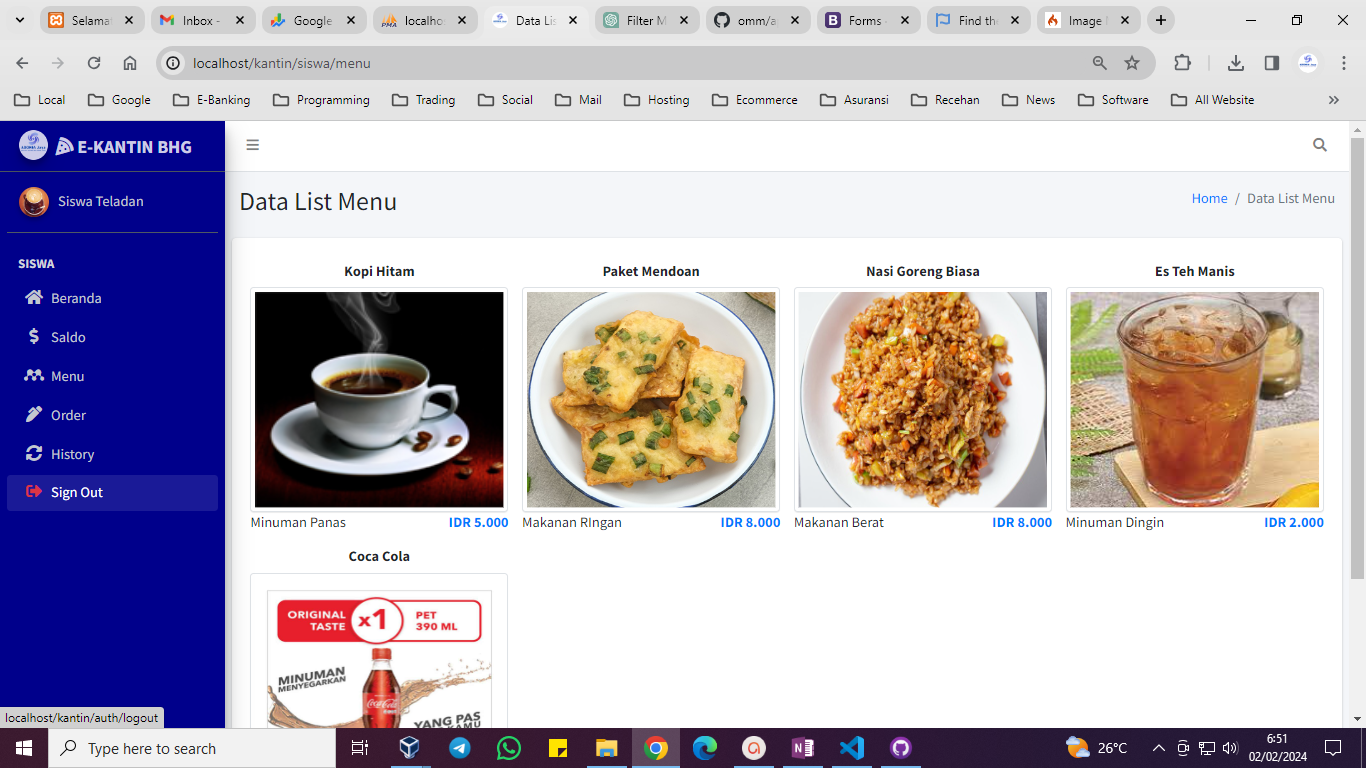
Task: Follow the Home breadcrumb link
Action: pyautogui.click(x=1209, y=198)
